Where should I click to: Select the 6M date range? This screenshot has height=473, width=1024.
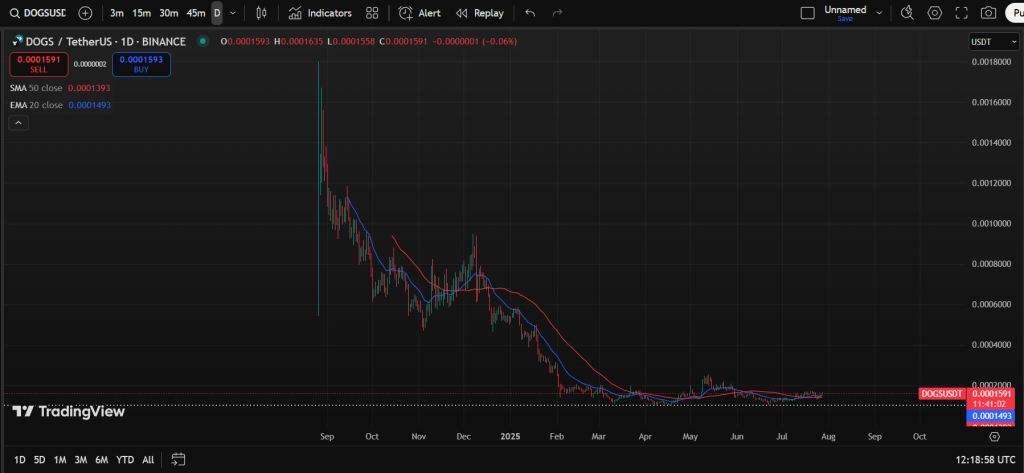tap(101, 460)
